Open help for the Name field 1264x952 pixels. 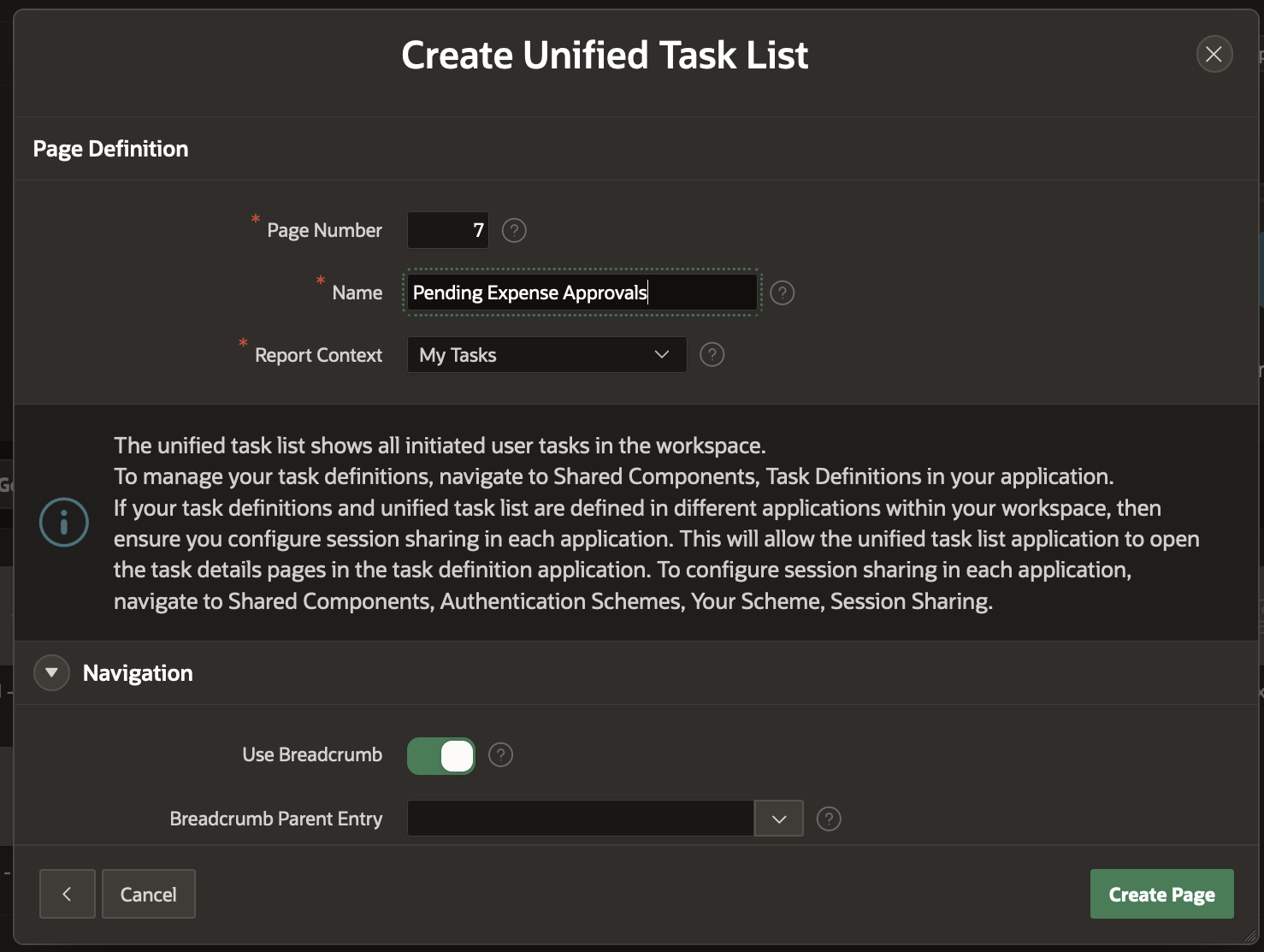(x=782, y=293)
